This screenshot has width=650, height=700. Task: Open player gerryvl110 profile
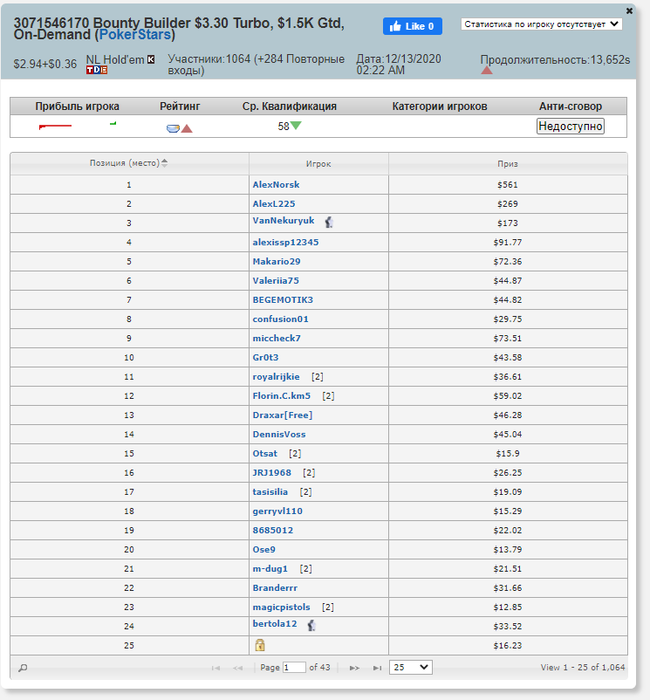tap(278, 511)
